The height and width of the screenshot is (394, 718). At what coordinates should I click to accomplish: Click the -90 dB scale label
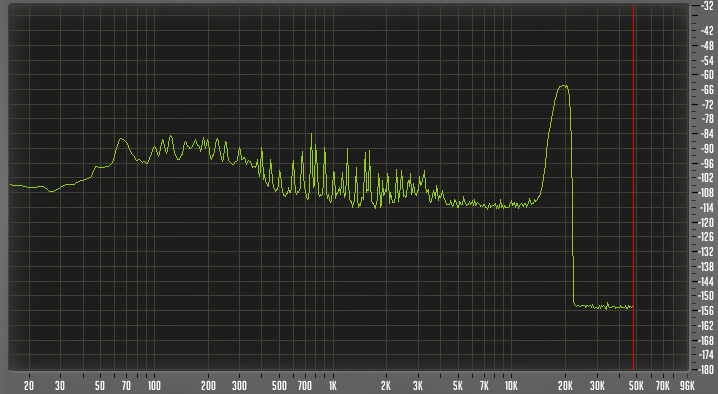pos(707,149)
